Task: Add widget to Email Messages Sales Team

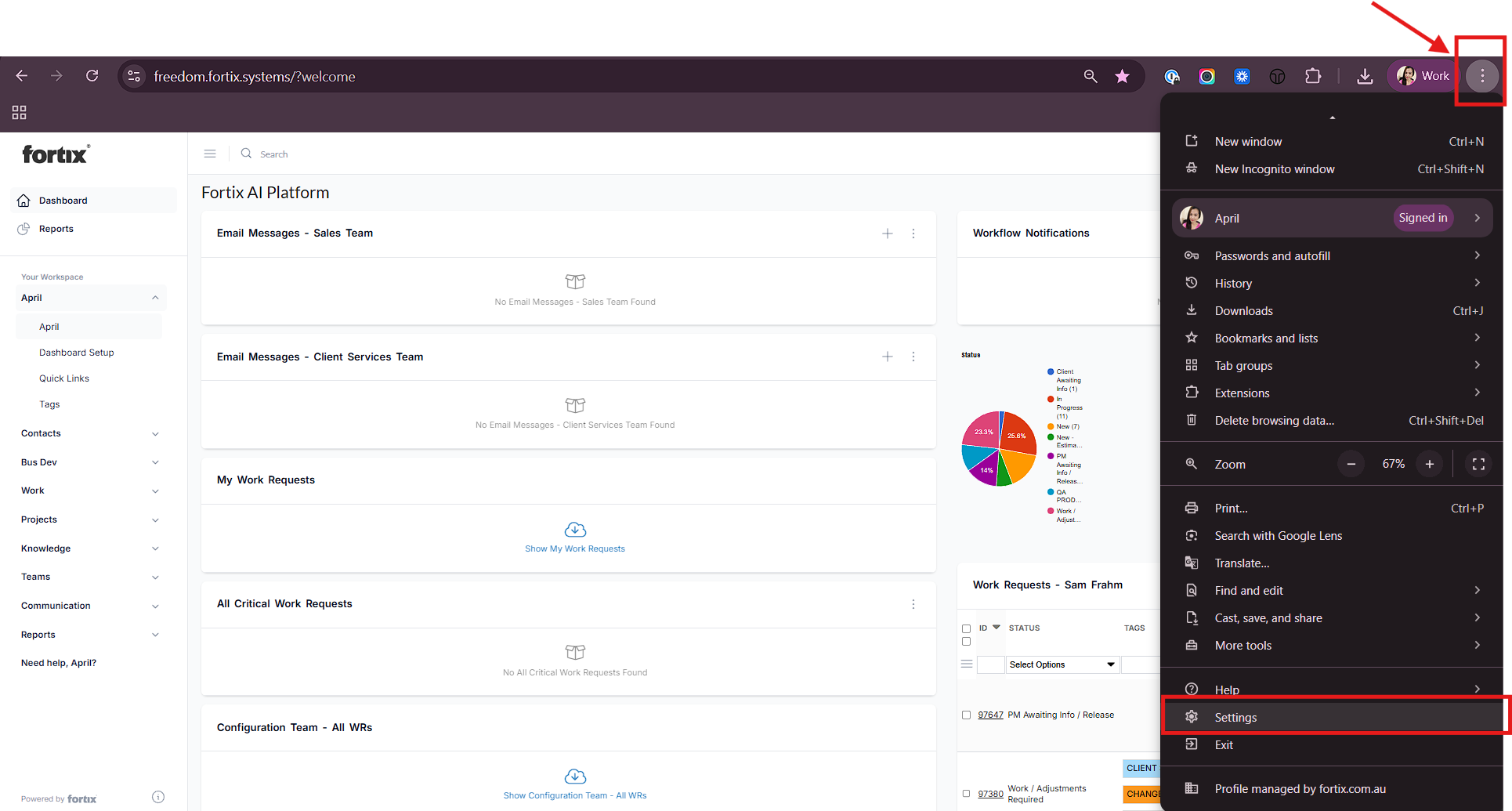Action: pyautogui.click(x=888, y=234)
